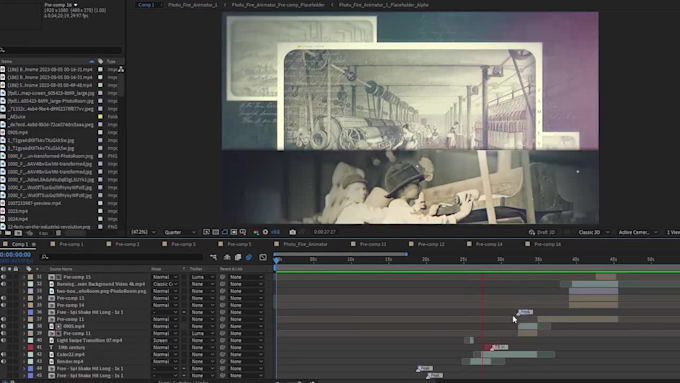Click the parent pick whip of Pre-comp 15
The height and width of the screenshot is (383, 680).
click(x=222, y=277)
